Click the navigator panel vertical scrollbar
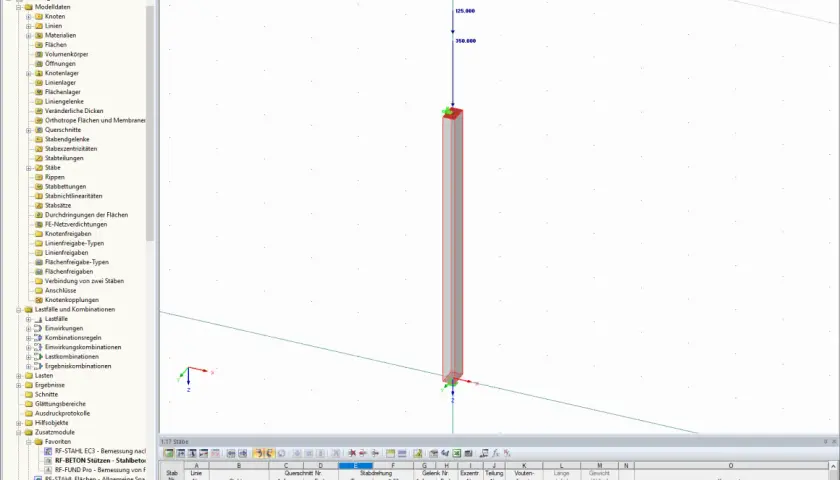The height and width of the screenshot is (480, 840). click(x=150, y=123)
